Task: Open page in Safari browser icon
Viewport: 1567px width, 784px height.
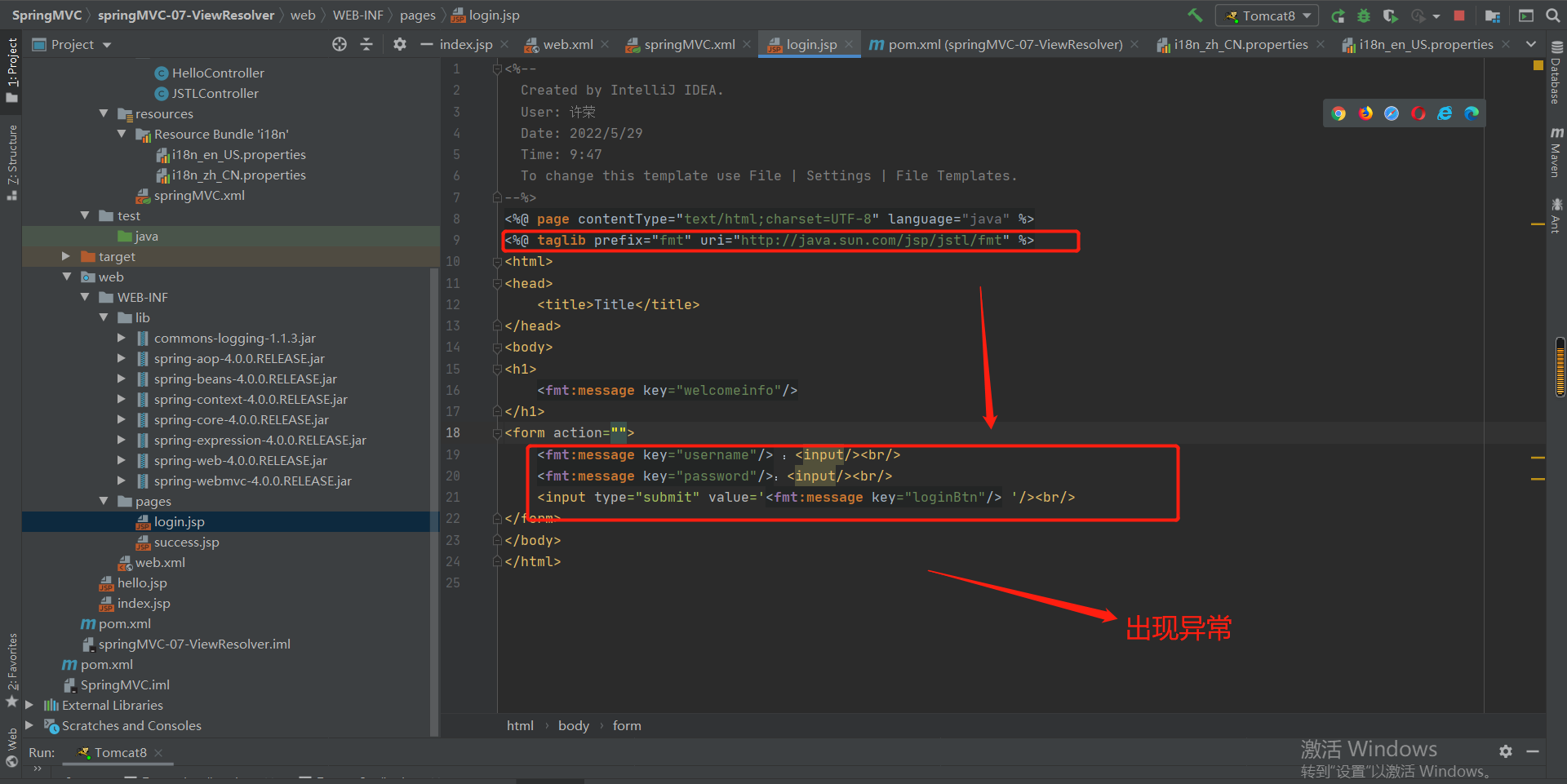Action: [1392, 113]
